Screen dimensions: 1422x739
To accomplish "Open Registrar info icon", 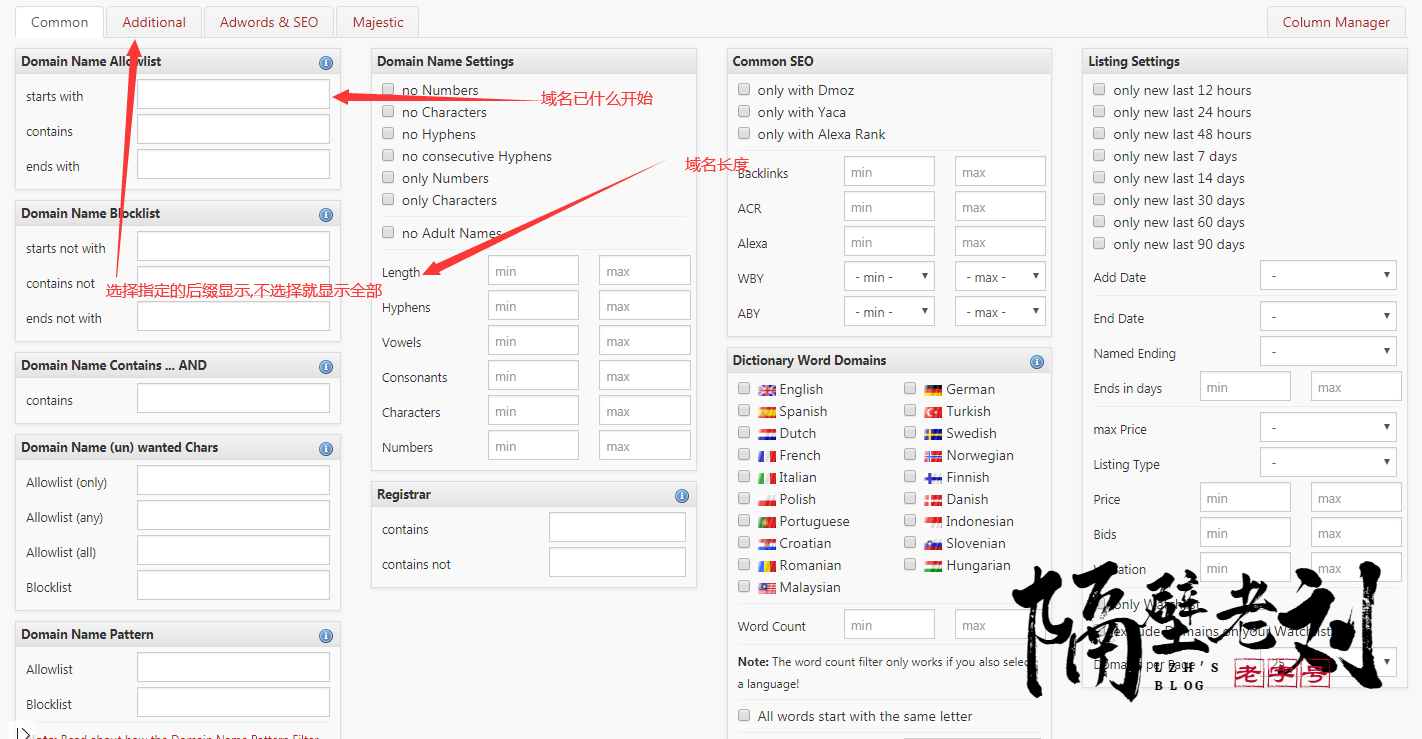I will 681,495.
